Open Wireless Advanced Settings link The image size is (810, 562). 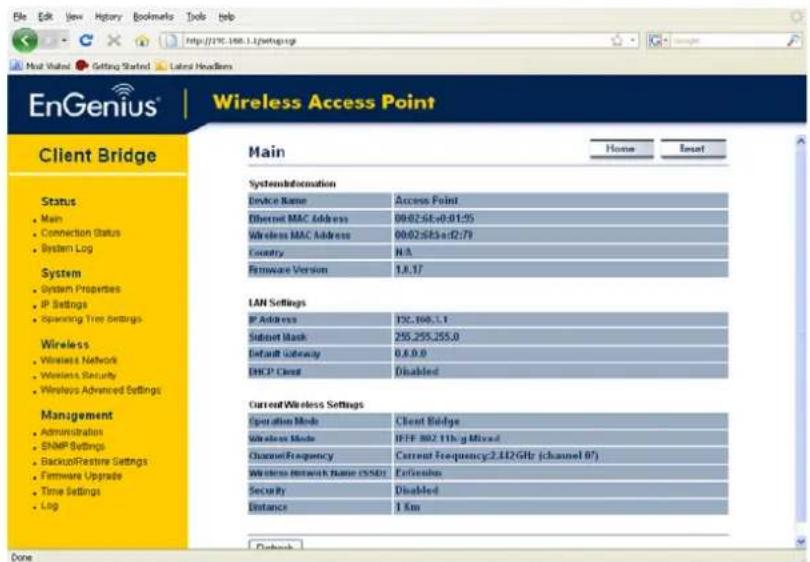tap(101, 390)
